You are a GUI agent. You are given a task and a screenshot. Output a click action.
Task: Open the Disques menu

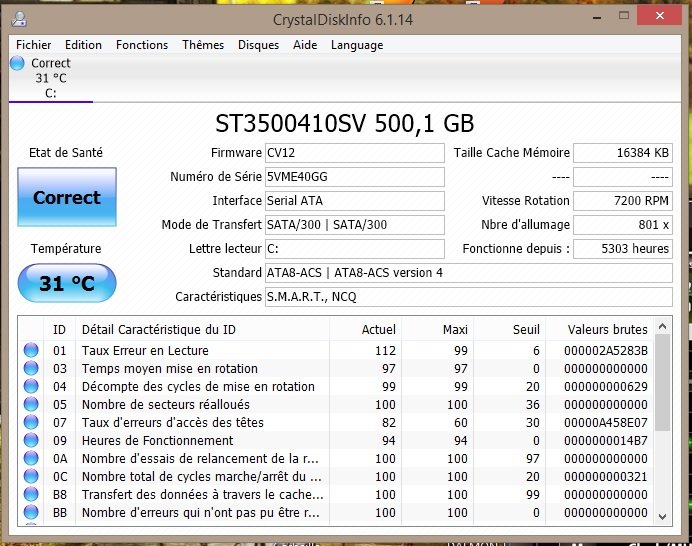click(x=258, y=45)
